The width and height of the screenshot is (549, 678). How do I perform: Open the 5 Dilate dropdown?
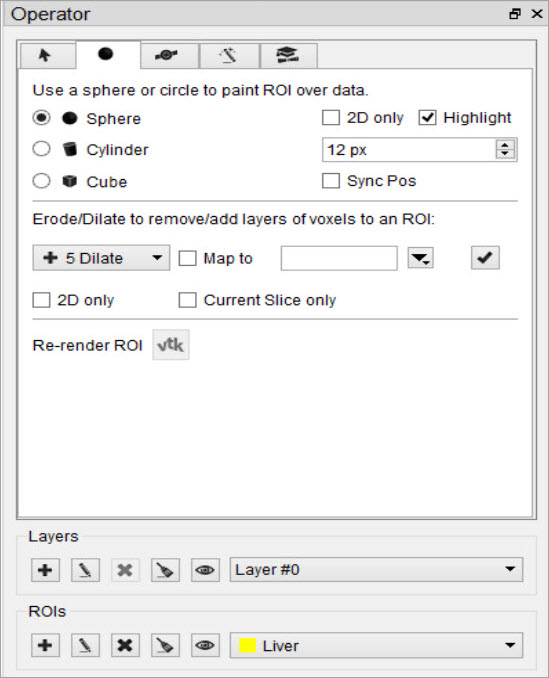click(x=101, y=258)
